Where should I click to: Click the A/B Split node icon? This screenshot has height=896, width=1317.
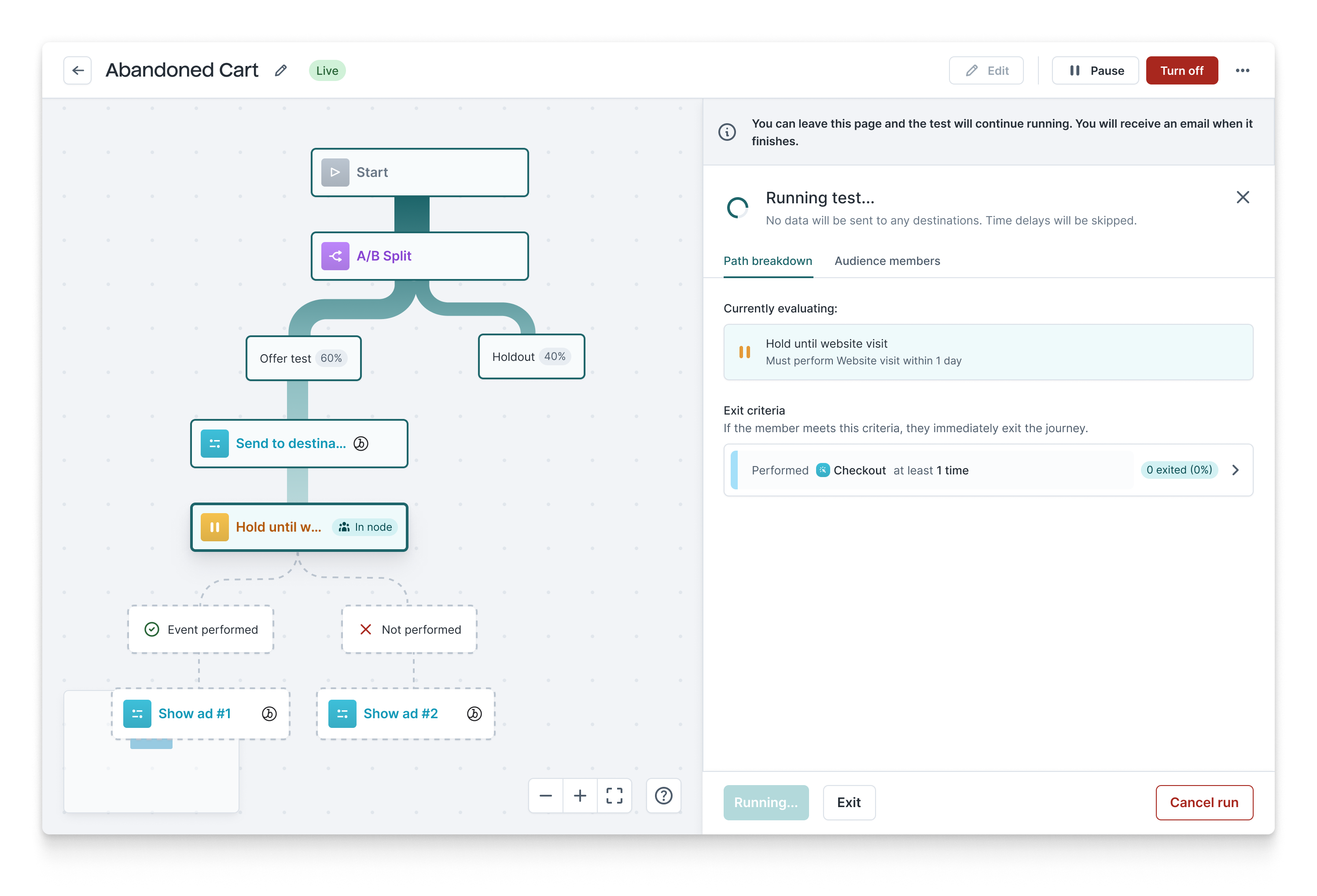pos(335,256)
